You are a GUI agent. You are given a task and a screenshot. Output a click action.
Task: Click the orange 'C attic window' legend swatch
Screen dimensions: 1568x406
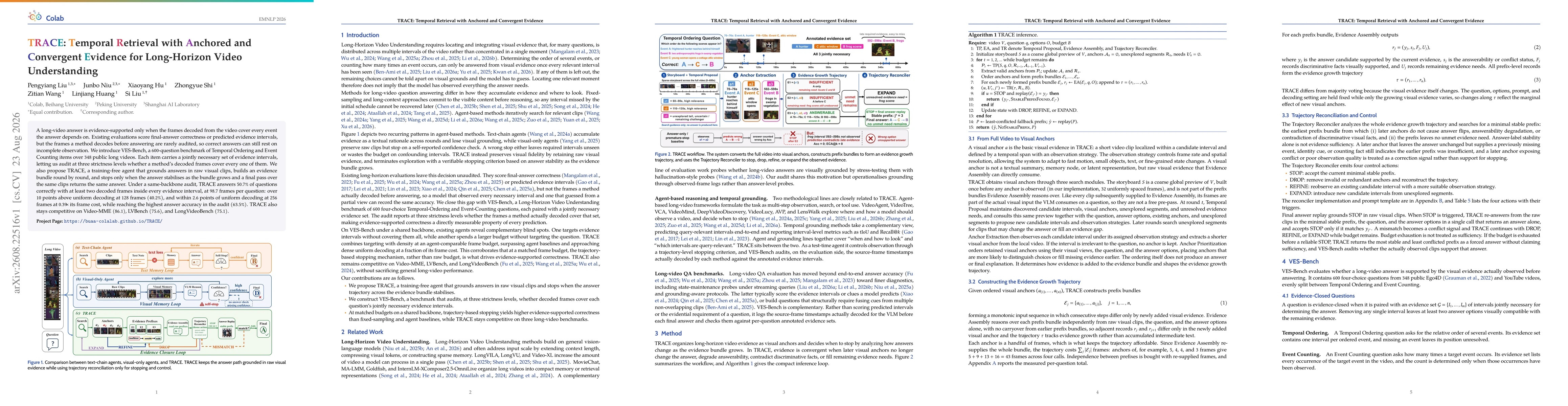click(x=826, y=47)
